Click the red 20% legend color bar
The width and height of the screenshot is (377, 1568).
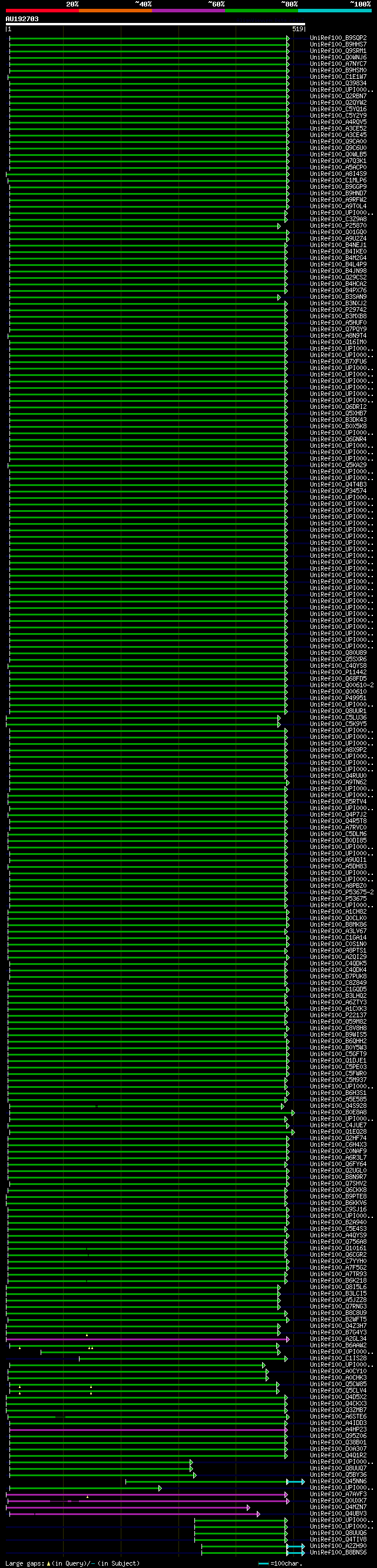point(42,11)
